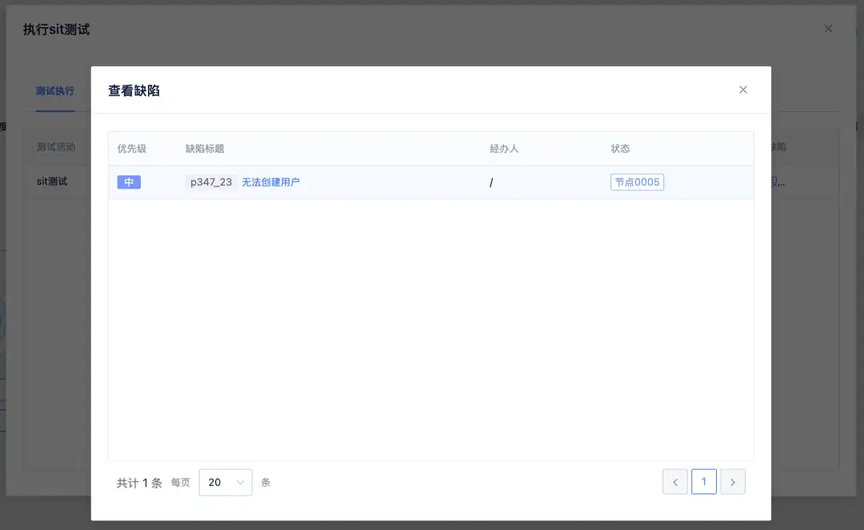864x530 pixels.
Task: Click the 缺陷标题 column header
Action: click(x=204, y=148)
